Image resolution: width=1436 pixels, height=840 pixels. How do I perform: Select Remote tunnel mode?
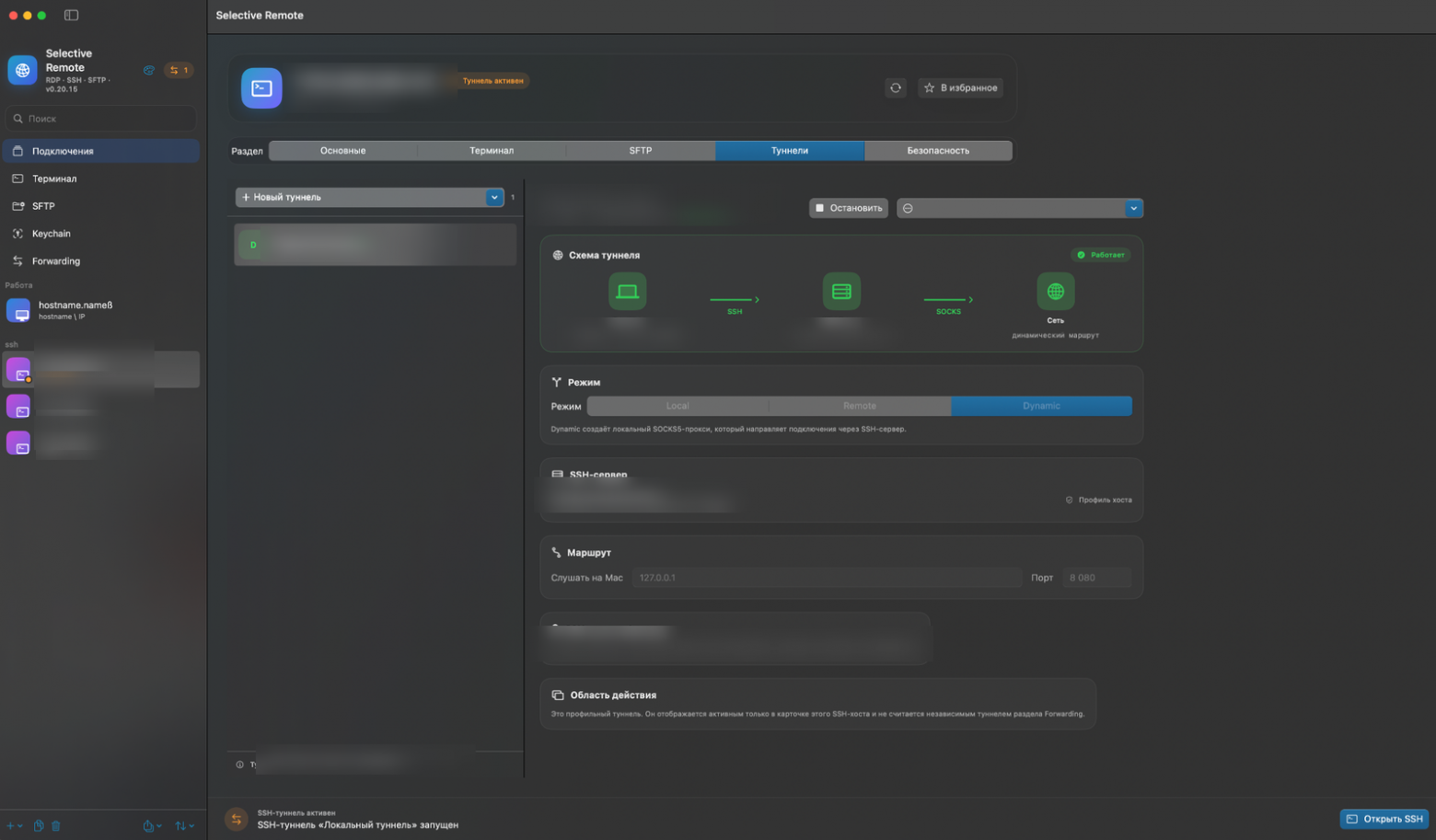(860, 406)
